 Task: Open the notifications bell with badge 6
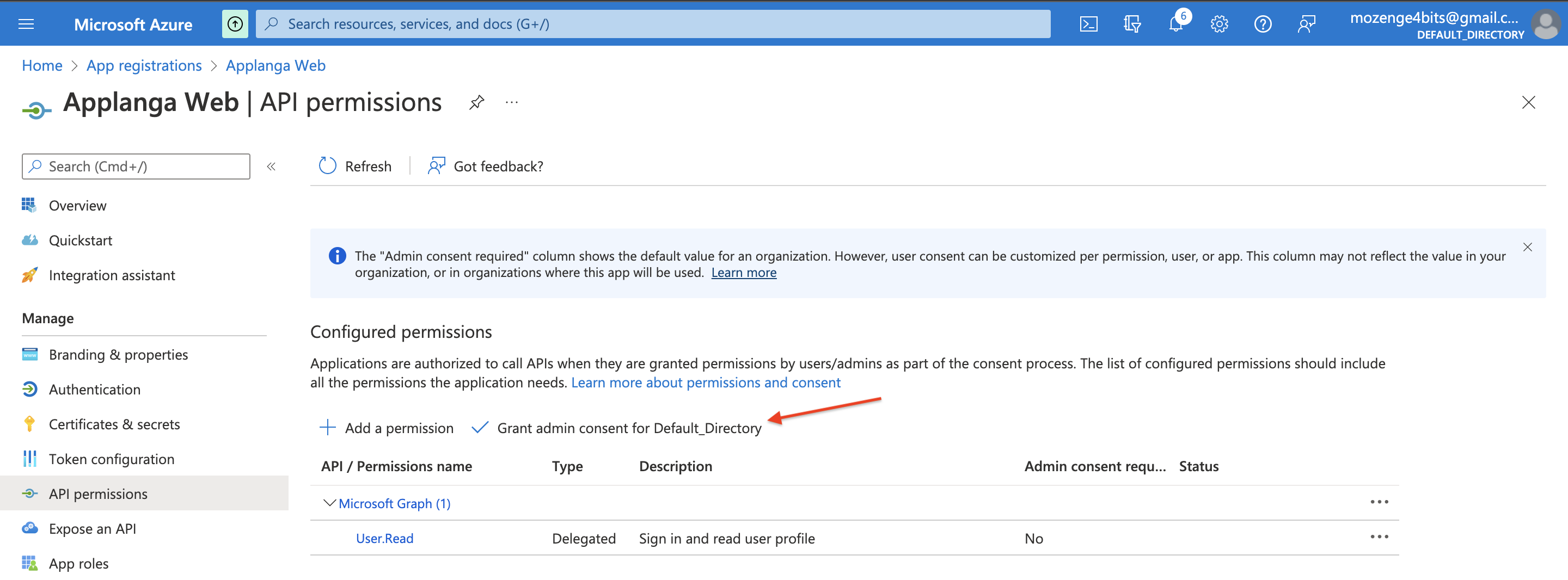point(1176,23)
